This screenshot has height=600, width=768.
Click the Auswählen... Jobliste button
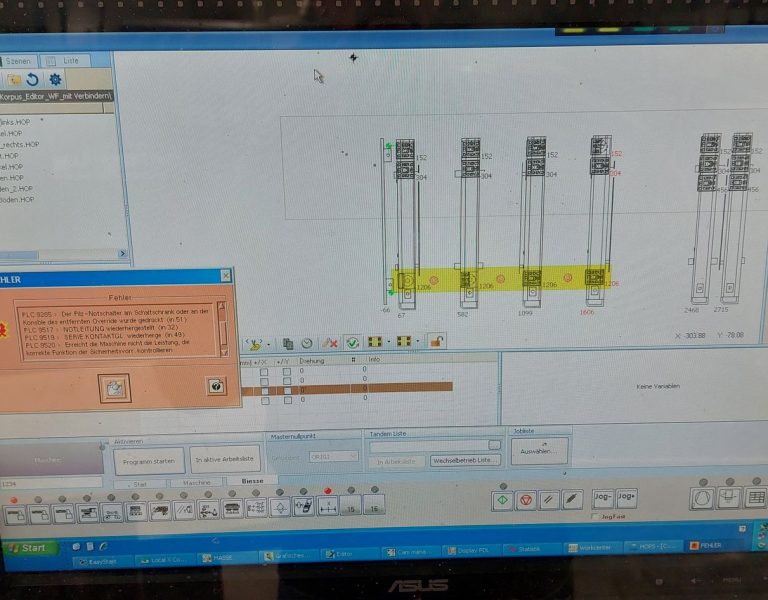(x=539, y=451)
